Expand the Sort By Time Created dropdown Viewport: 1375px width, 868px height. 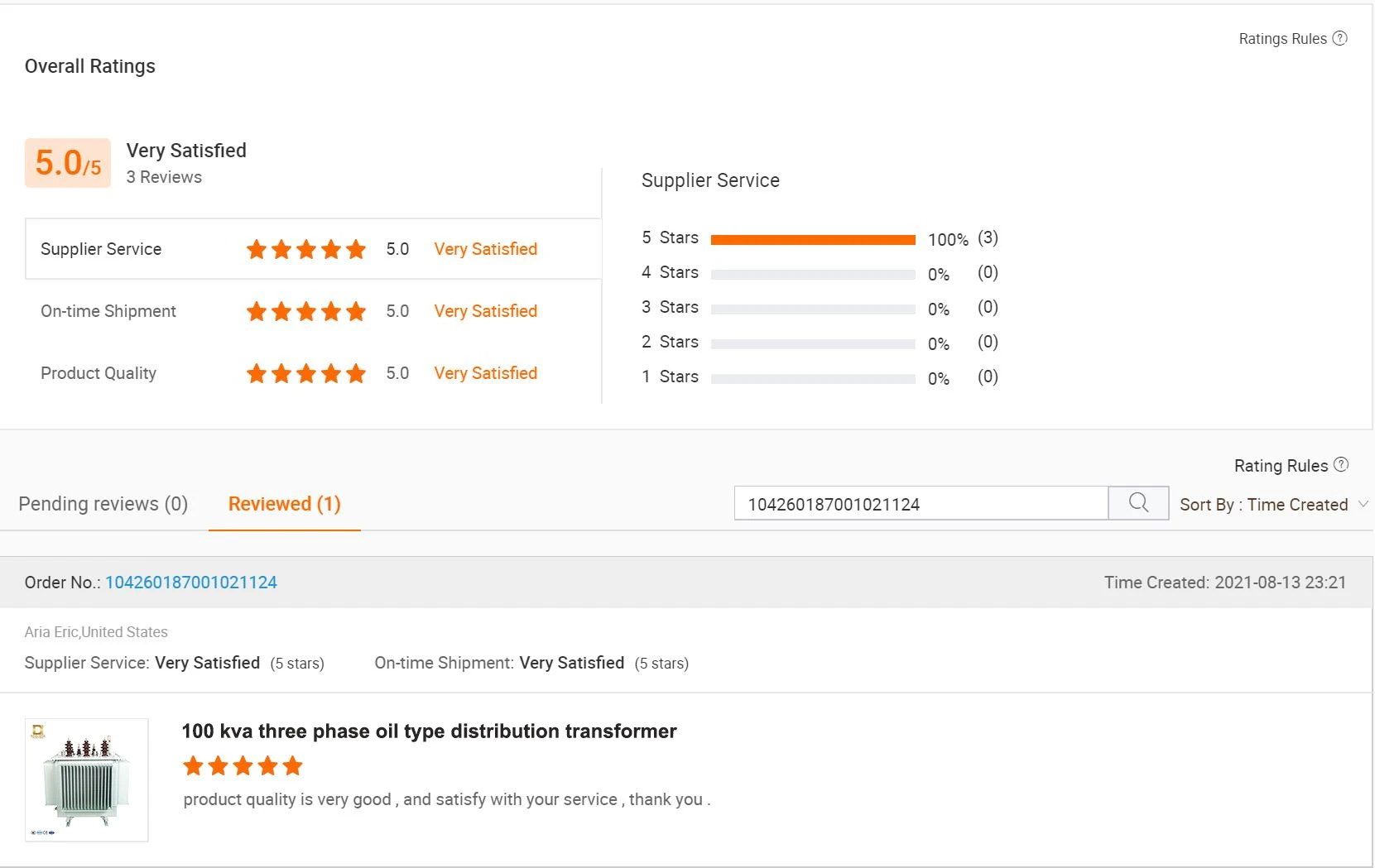[1273, 505]
